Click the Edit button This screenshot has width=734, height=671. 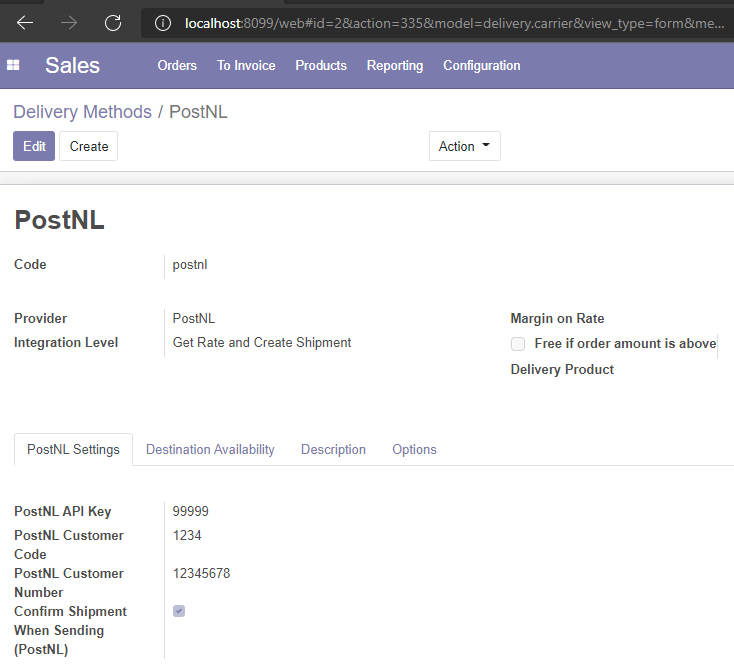coord(34,146)
